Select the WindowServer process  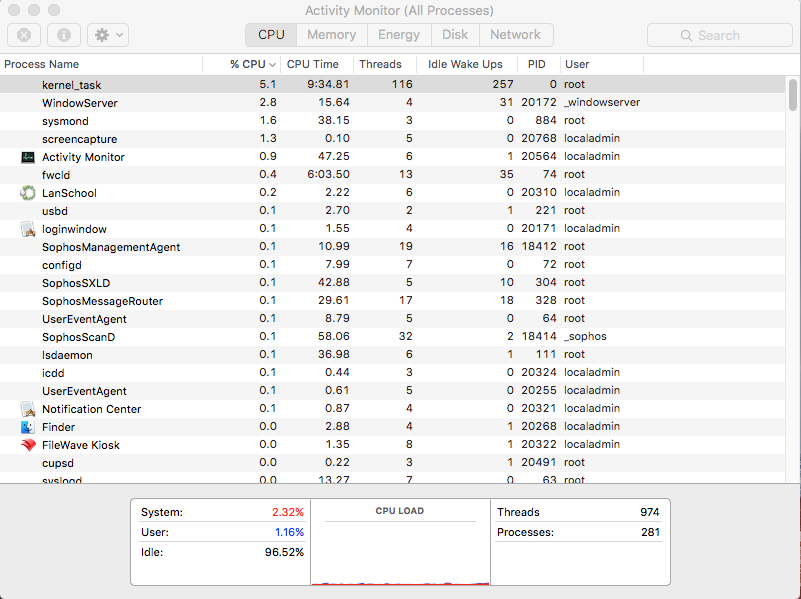coord(392,103)
